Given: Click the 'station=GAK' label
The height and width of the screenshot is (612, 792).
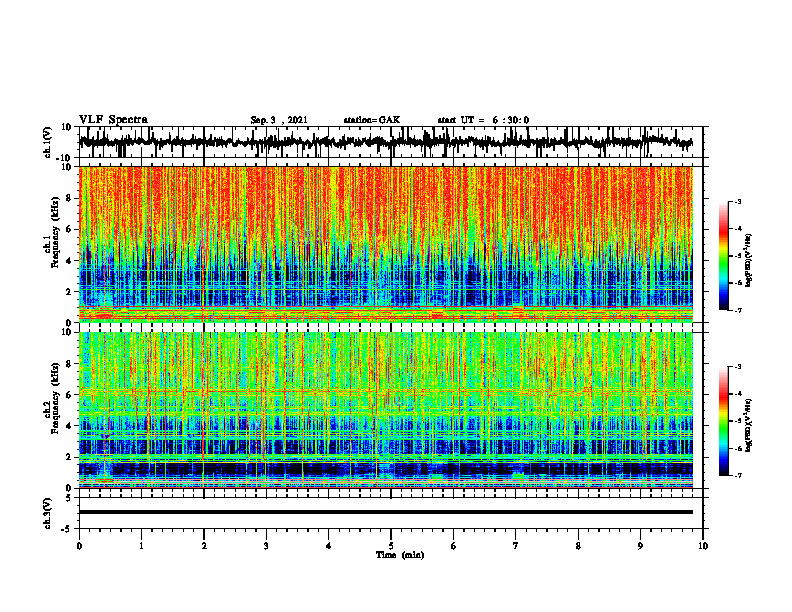Looking at the screenshot, I should point(372,120).
